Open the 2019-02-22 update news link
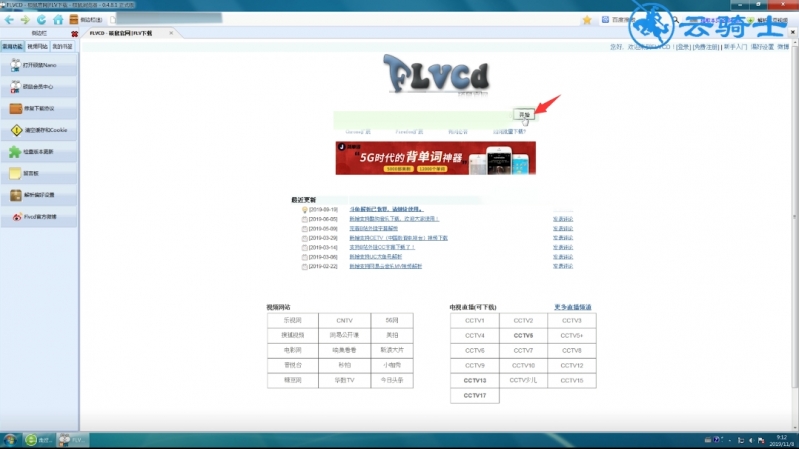The height and width of the screenshot is (449, 799). 386,266
